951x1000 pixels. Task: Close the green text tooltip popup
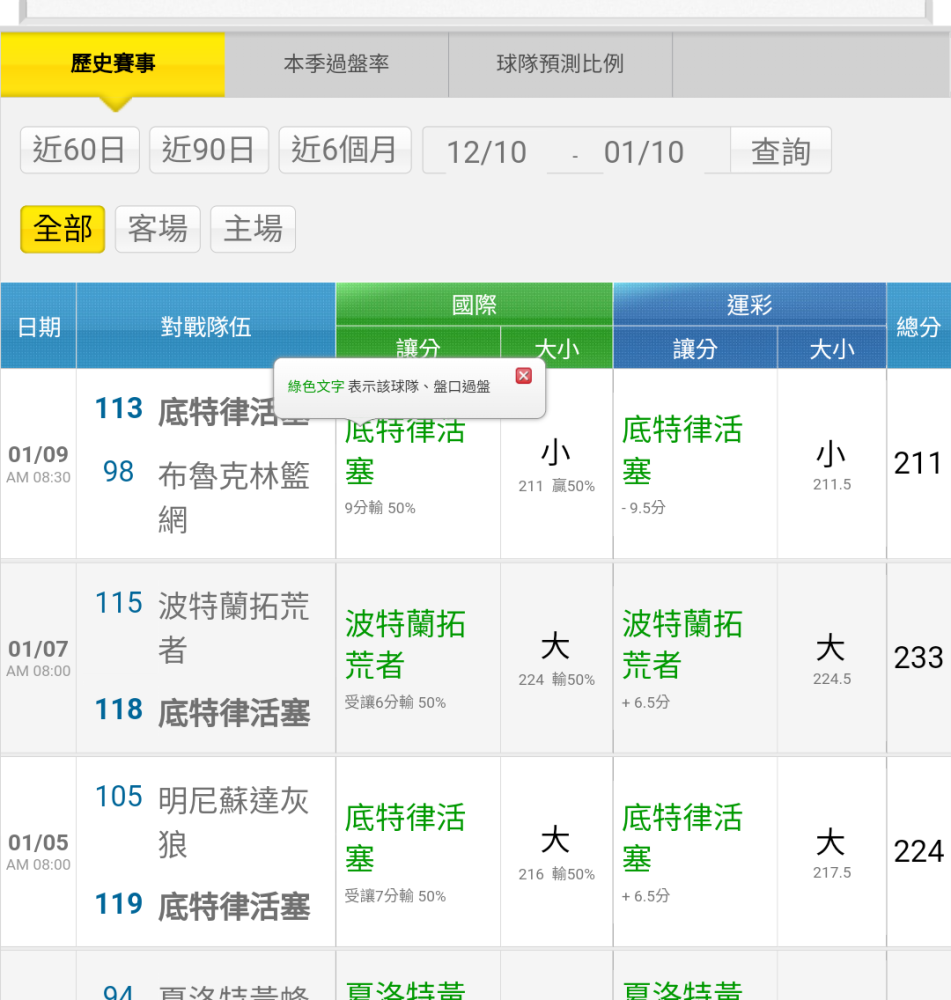pyautogui.click(x=524, y=376)
